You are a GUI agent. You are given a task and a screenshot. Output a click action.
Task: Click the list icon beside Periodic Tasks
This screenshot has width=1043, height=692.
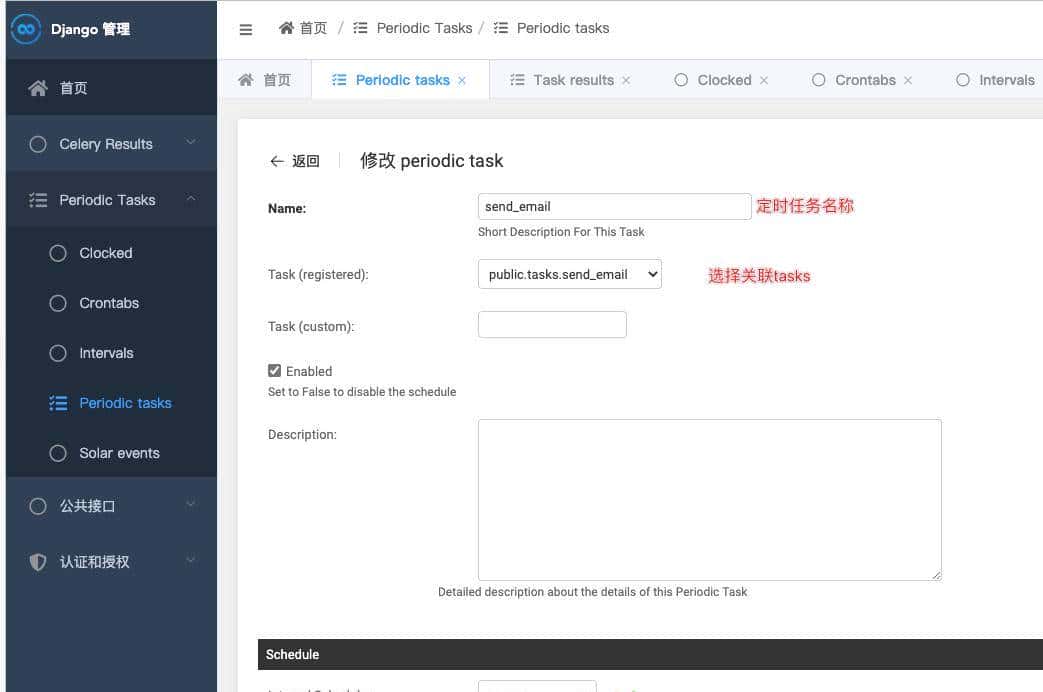tap(38, 199)
